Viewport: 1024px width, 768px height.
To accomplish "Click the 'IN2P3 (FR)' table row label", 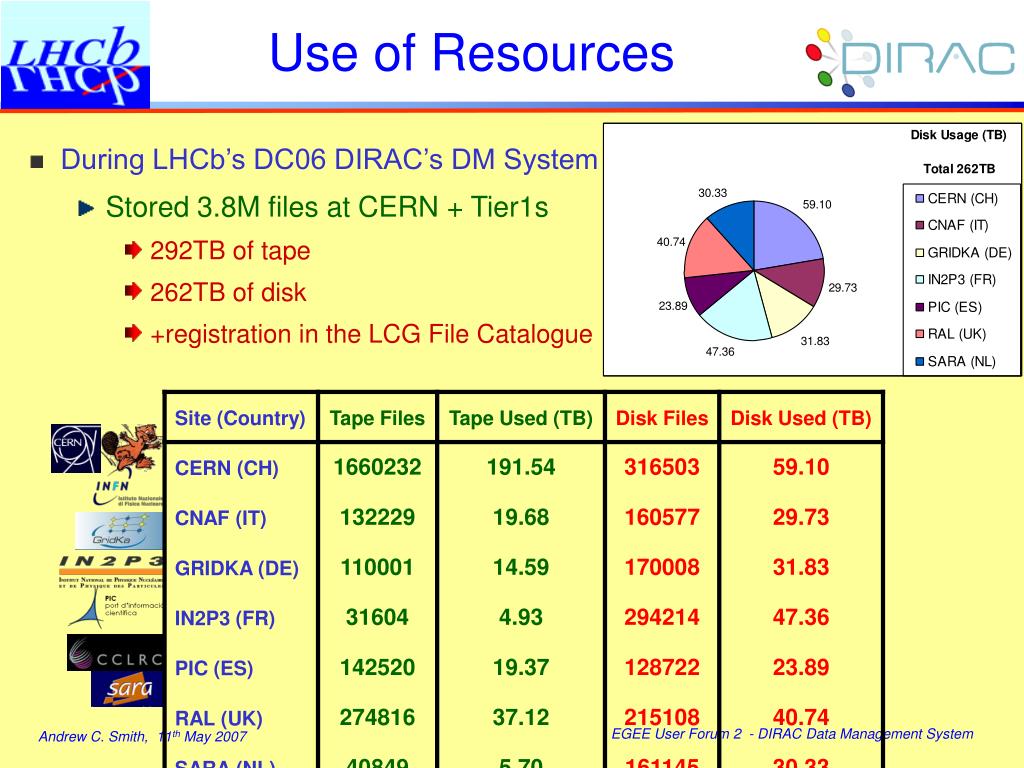I will pos(225,618).
